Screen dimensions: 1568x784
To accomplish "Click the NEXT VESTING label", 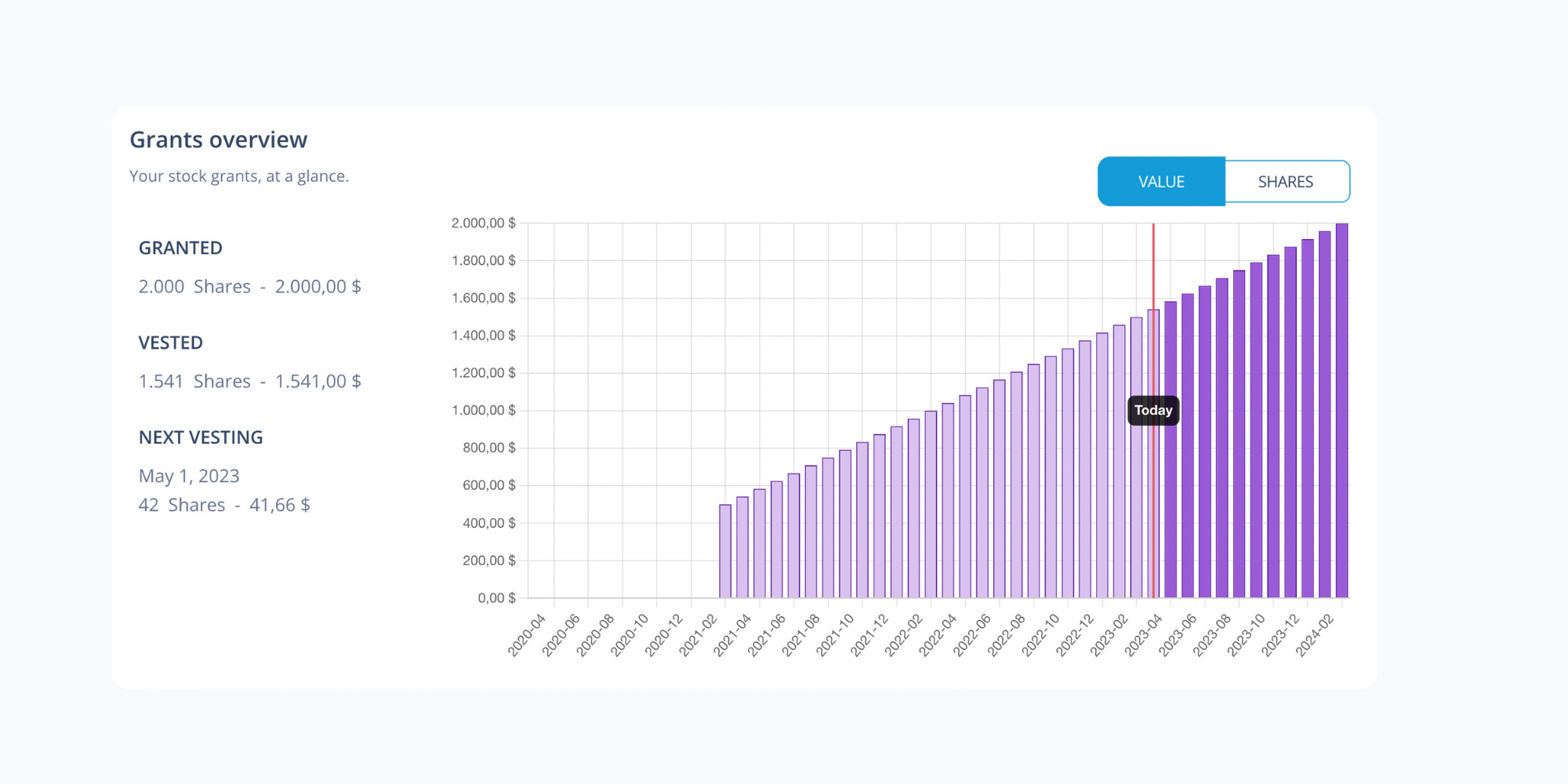I will tap(201, 437).
